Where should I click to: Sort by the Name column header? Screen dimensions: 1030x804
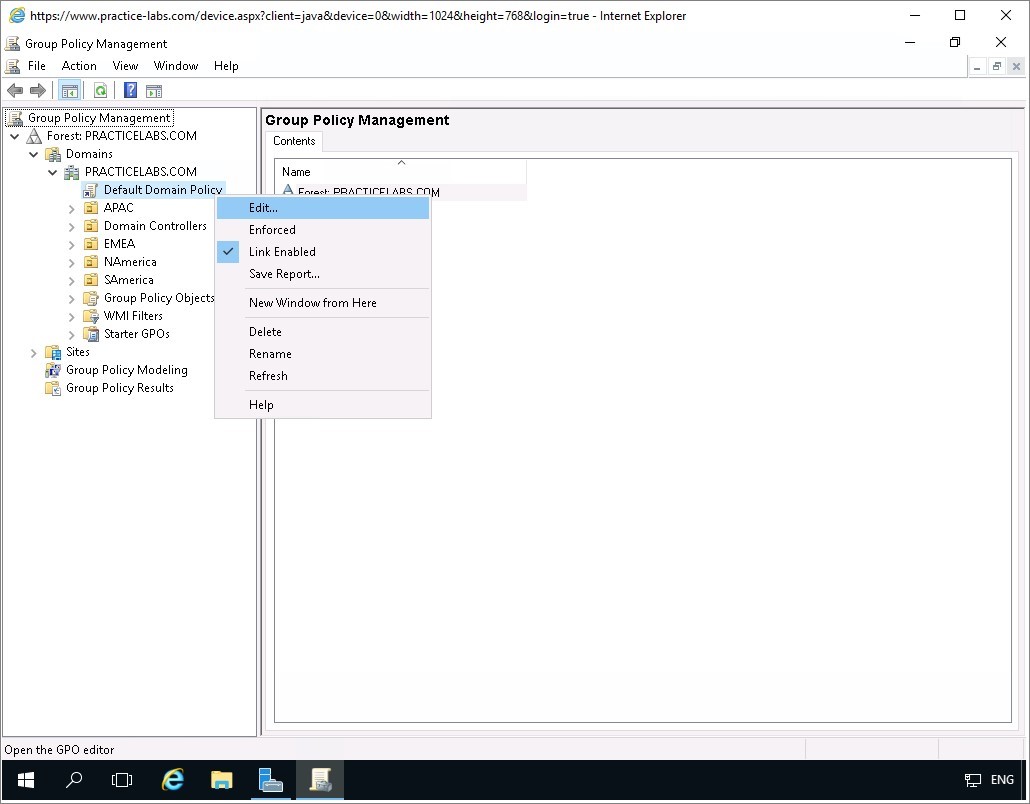400,172
